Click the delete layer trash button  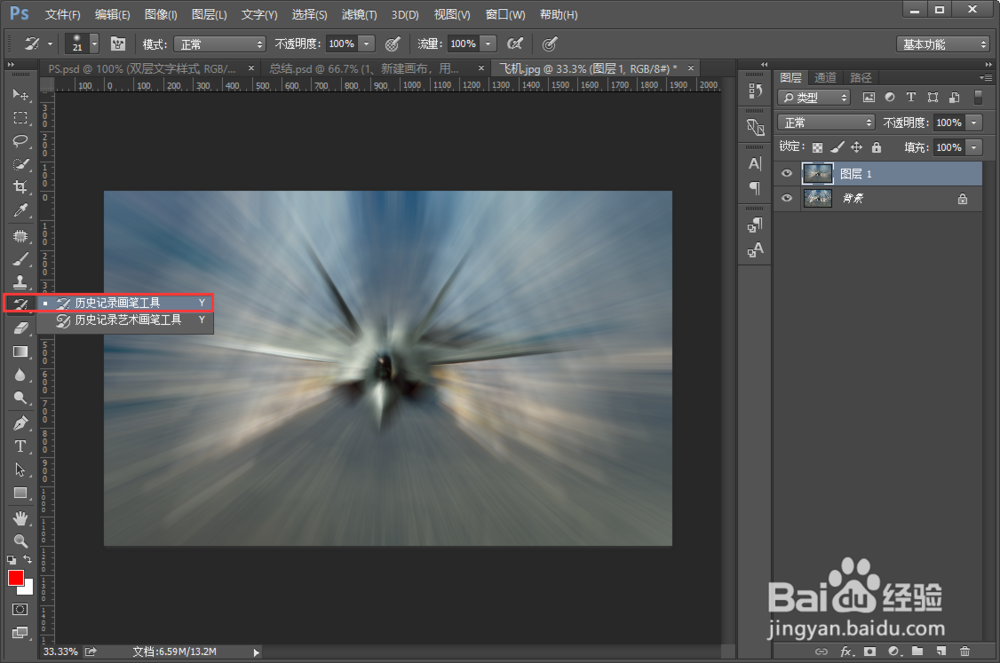[964, 651]
